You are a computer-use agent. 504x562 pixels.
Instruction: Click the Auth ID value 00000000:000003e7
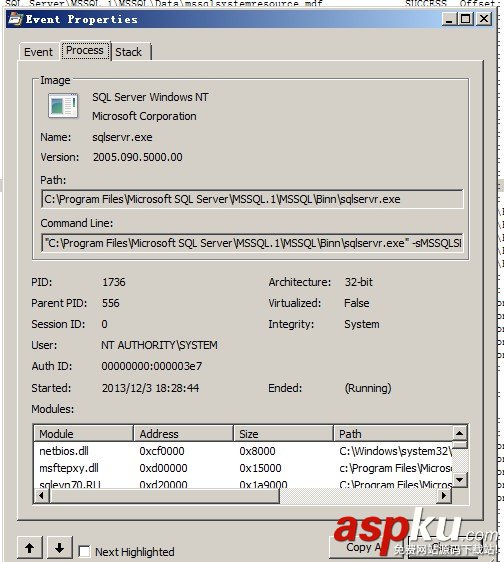[152, 366]
